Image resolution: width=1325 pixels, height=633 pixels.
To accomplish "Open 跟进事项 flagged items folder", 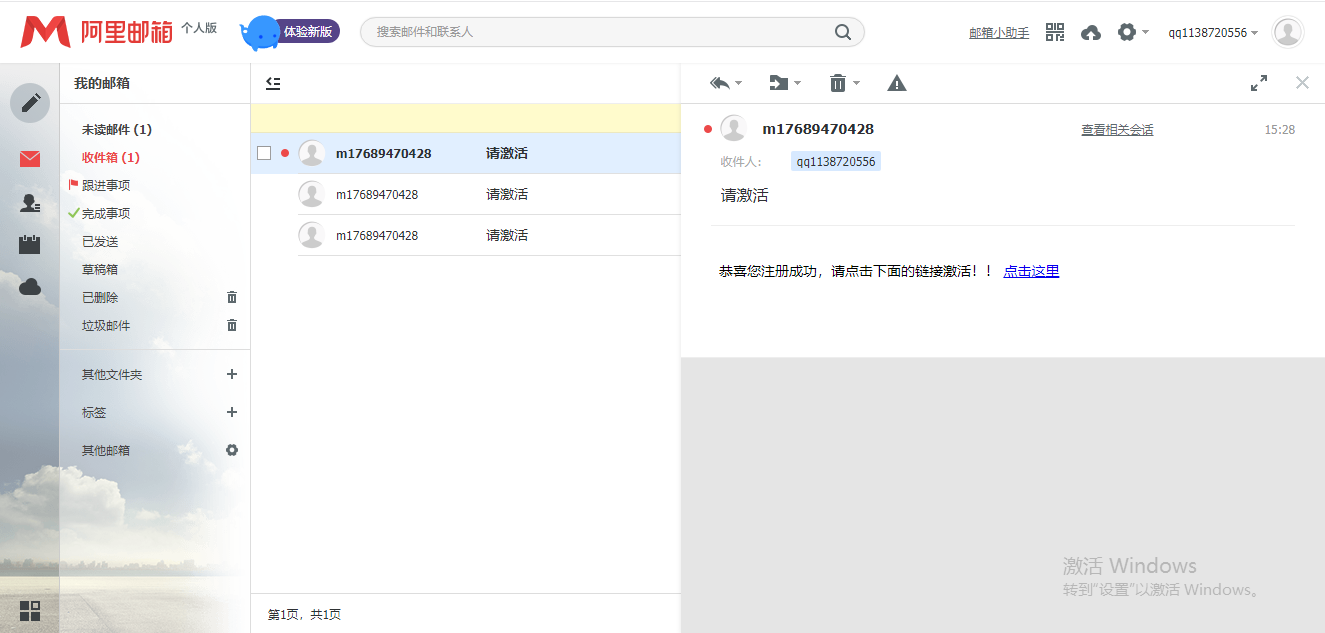I will tap(106, 186).
